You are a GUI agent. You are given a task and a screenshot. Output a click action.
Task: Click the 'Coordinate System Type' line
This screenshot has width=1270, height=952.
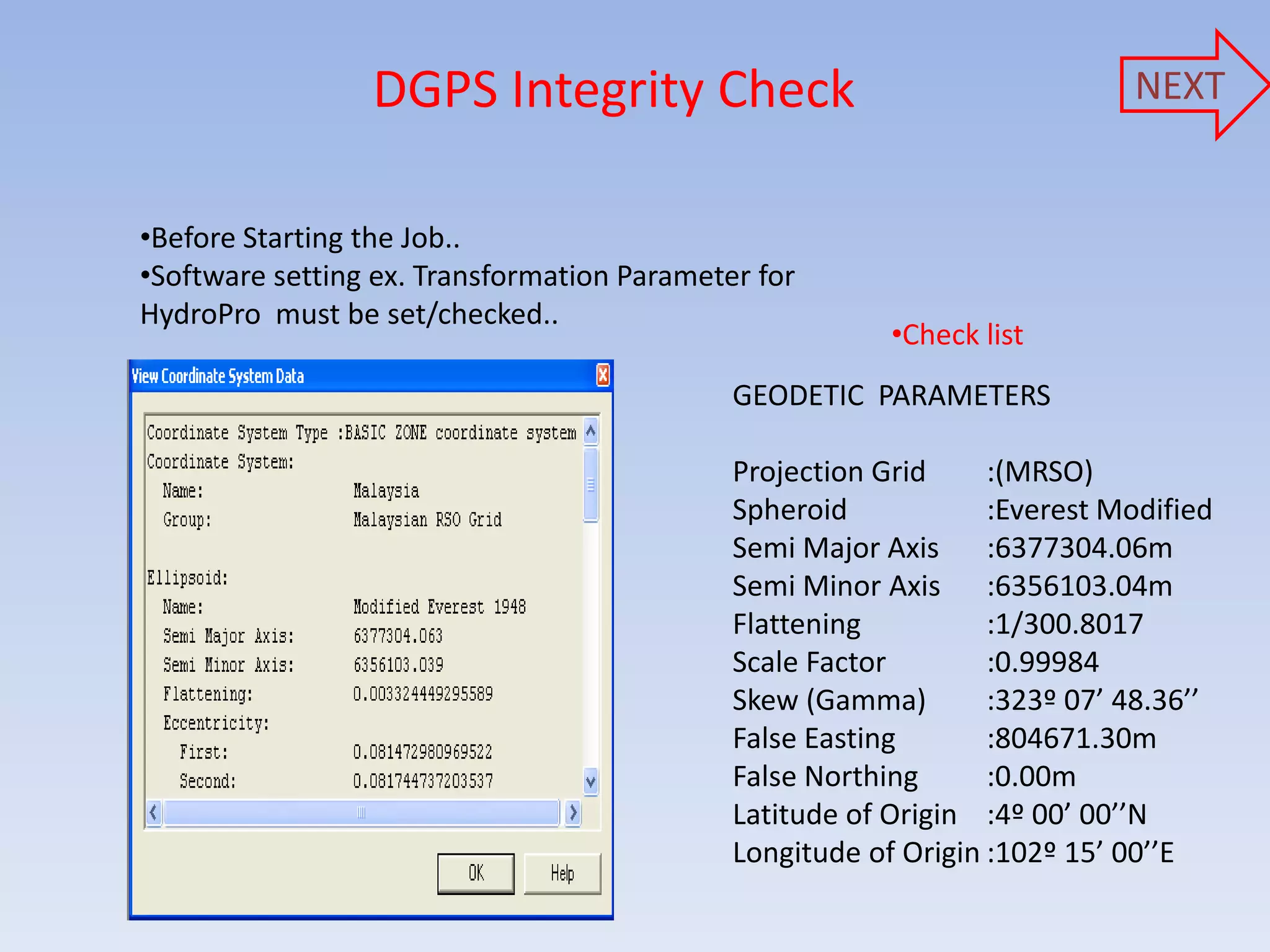point(362,433)
